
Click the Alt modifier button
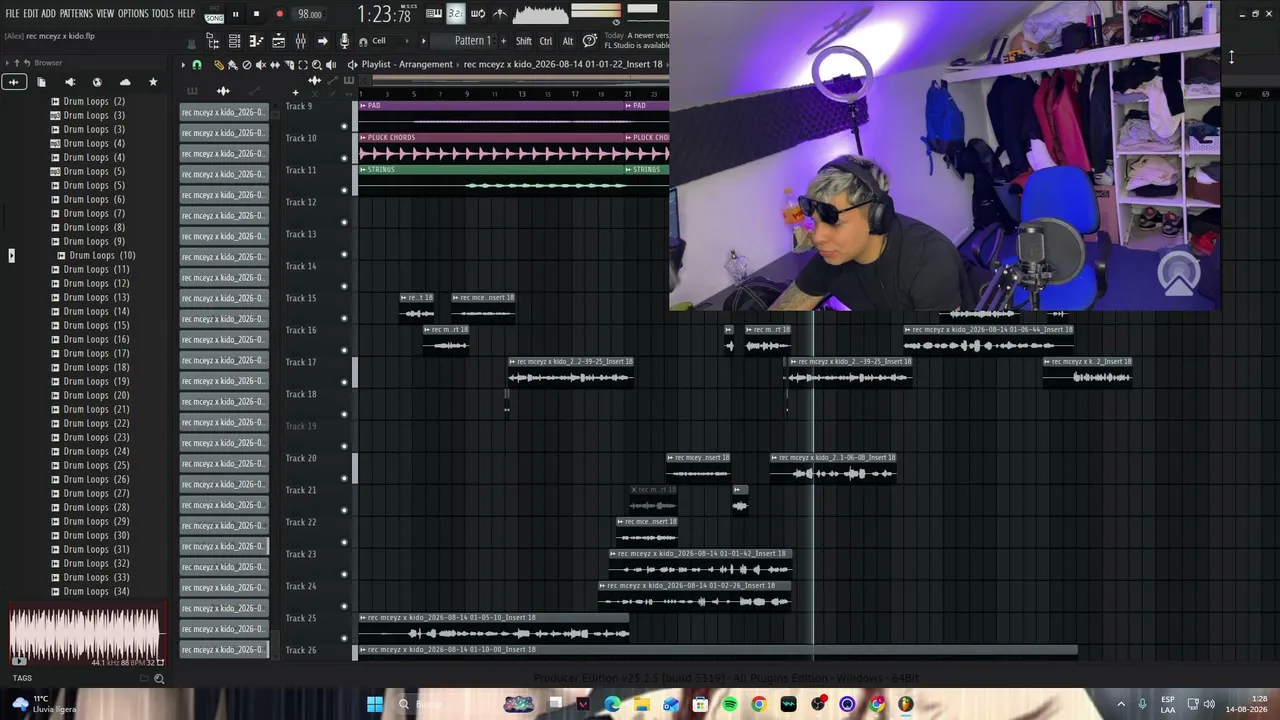(568, 41)
